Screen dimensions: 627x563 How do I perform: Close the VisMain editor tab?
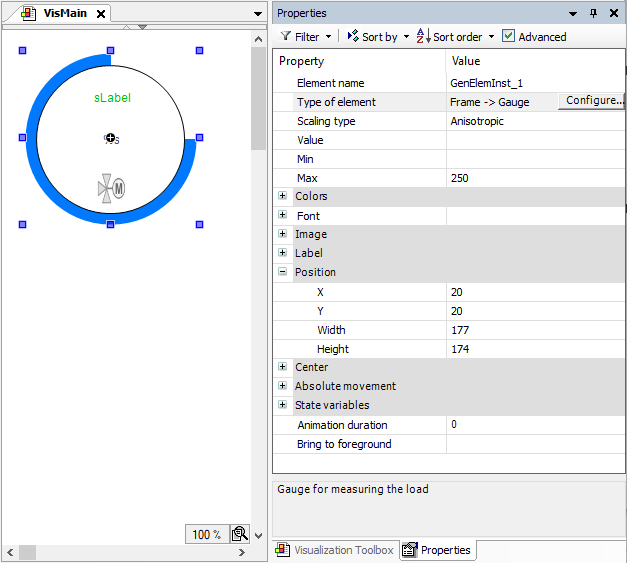(101, 14)
